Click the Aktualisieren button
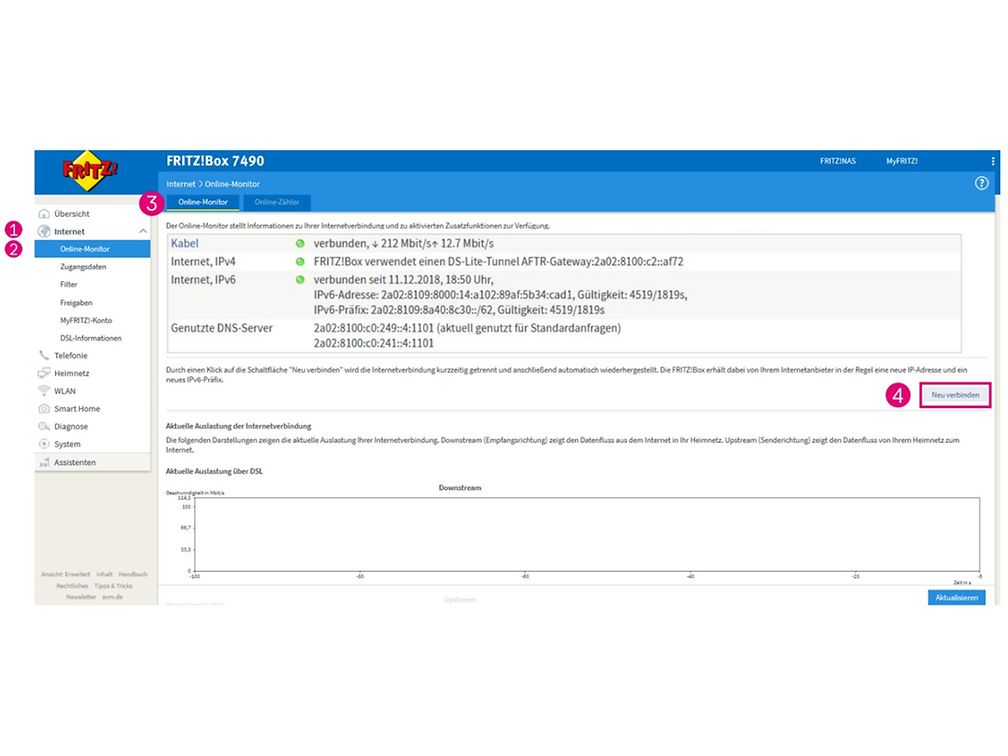This screenshot has height=756, width=1008. click(x=957, y=596)
